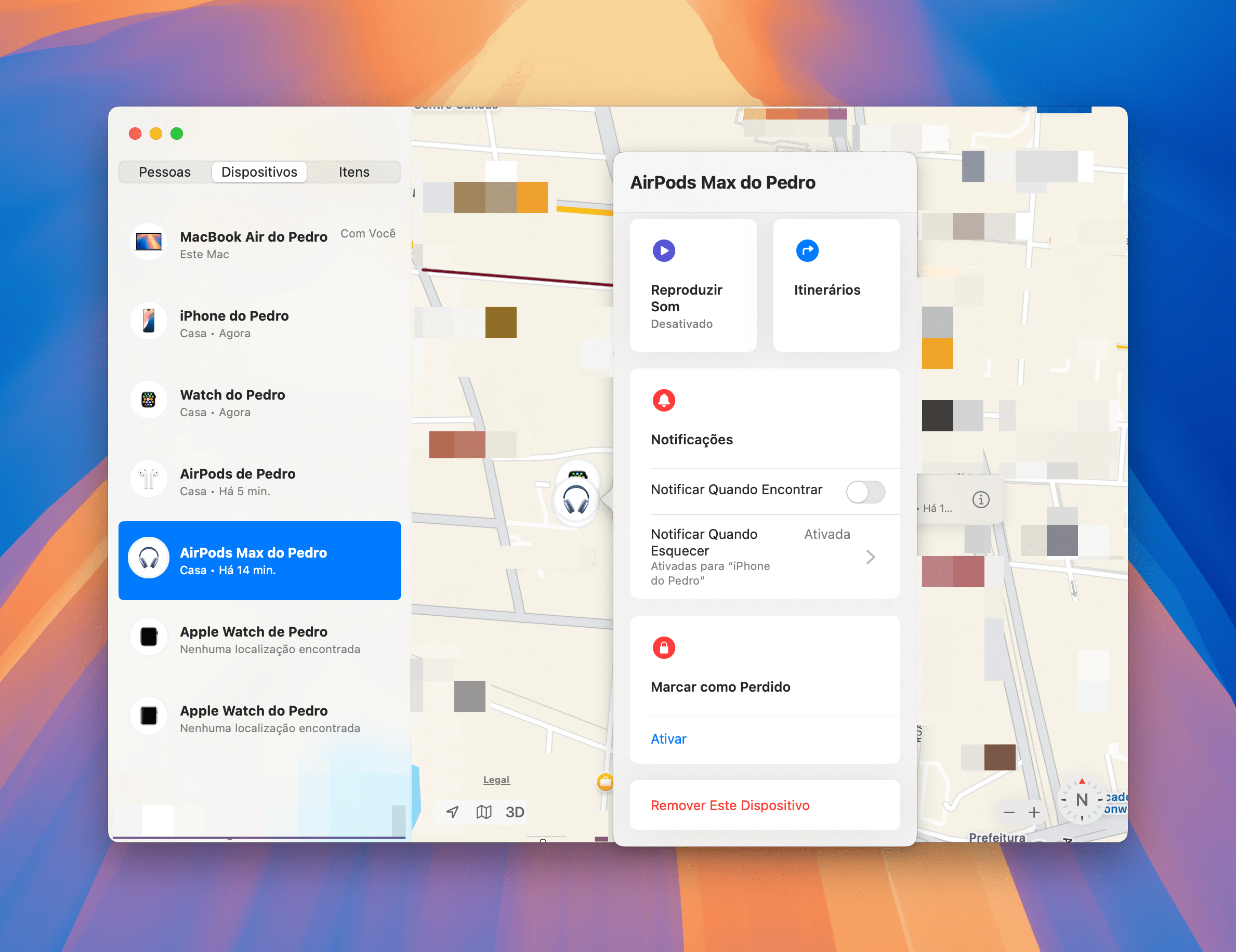This screenshot has width=1236, height=952.
Task: Click Itinerários card
Action: coord(836,285)
